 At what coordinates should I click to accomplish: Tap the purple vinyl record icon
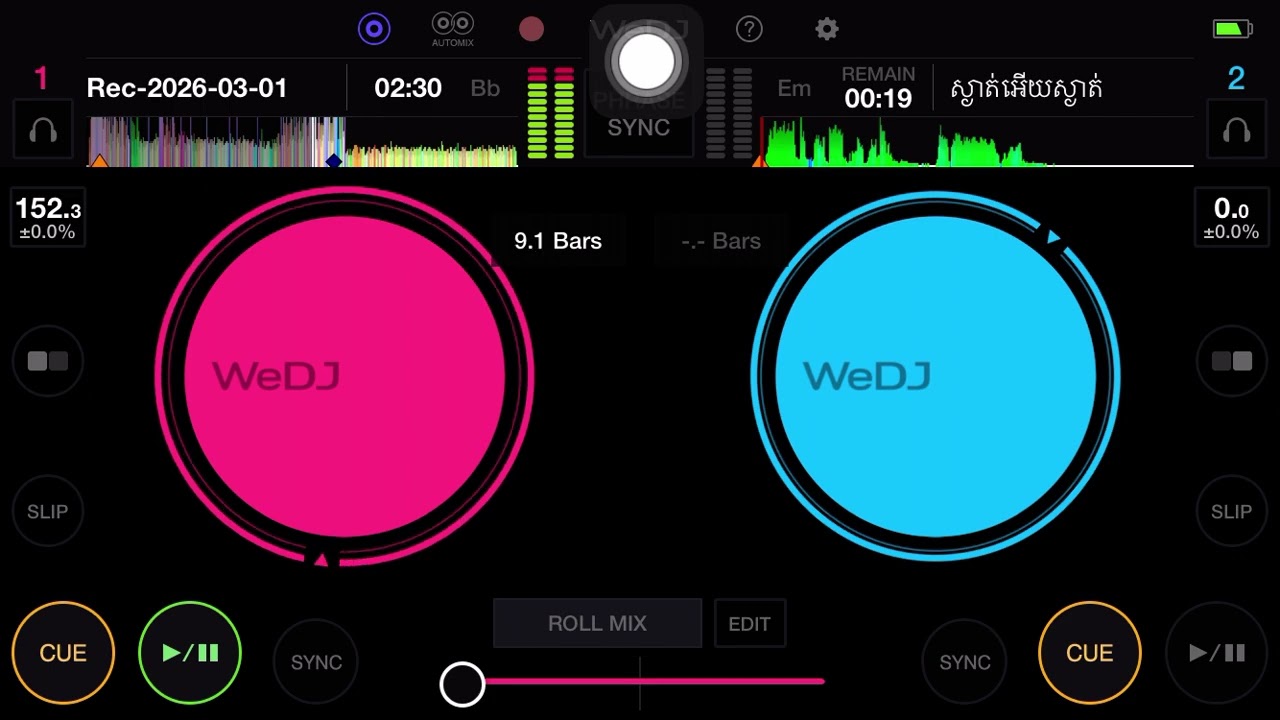(374, 29)
